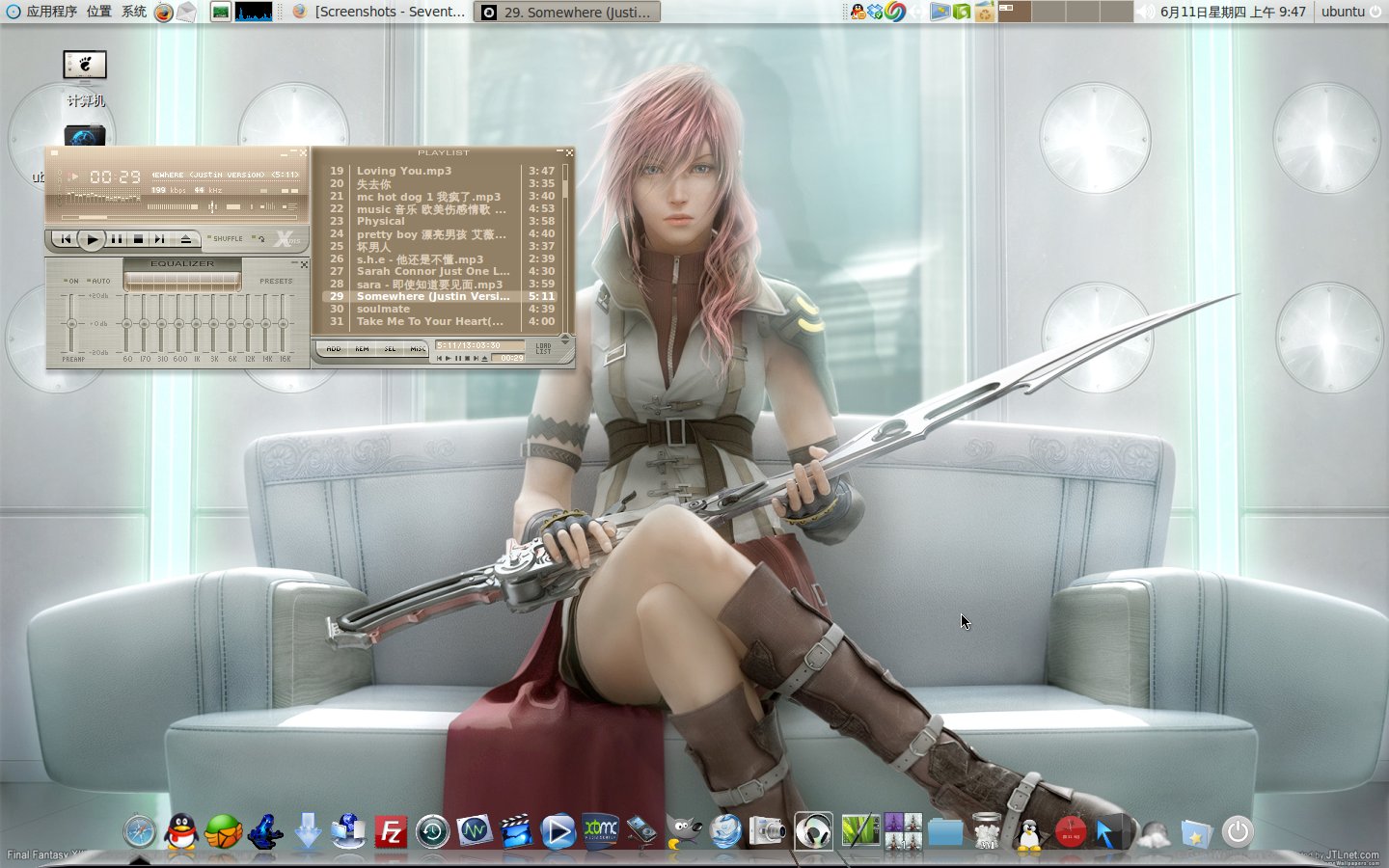
Task: Turn the equalizer ON
Action: [x=71, y=281]
